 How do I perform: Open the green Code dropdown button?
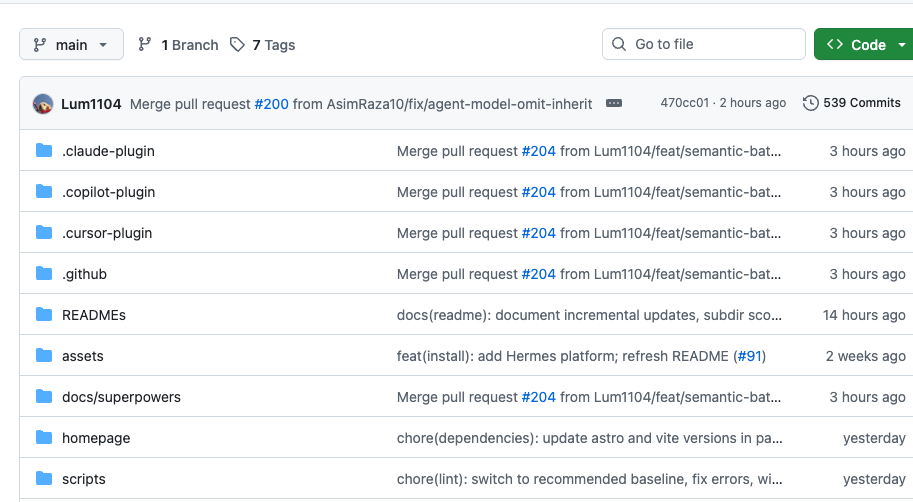pyautogui.click(x=864, y=44)
